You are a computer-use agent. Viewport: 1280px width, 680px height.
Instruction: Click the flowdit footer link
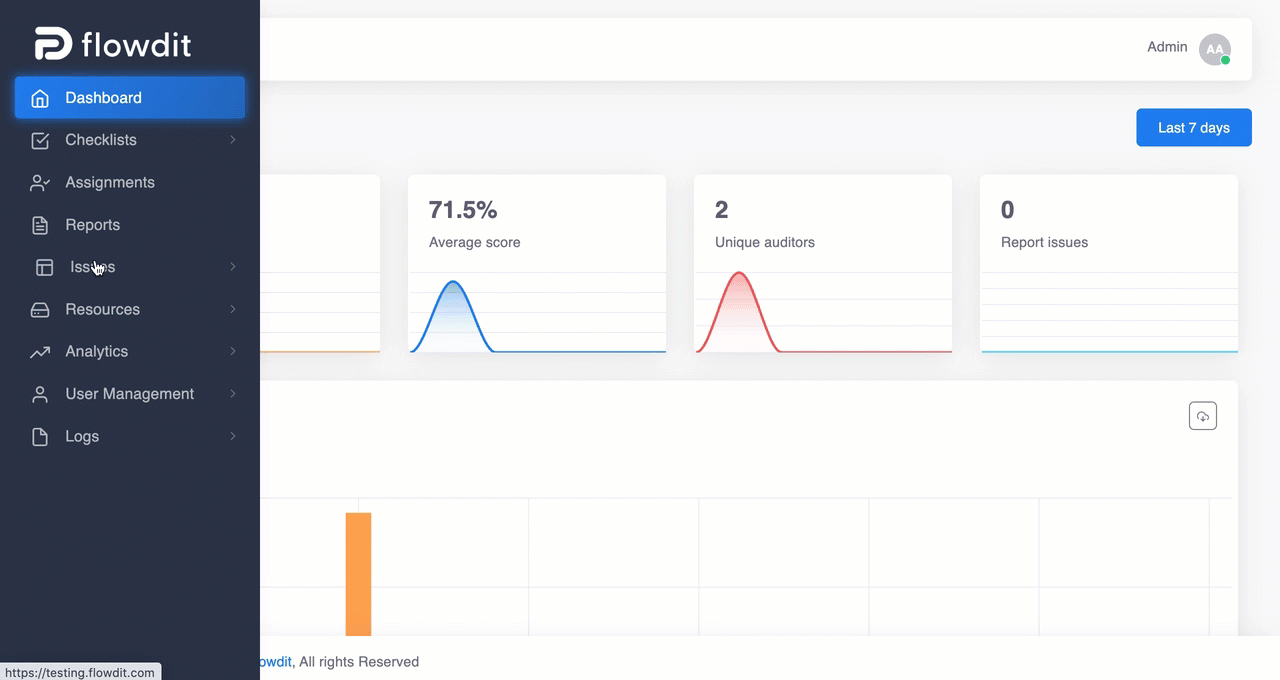pos(276,662)
